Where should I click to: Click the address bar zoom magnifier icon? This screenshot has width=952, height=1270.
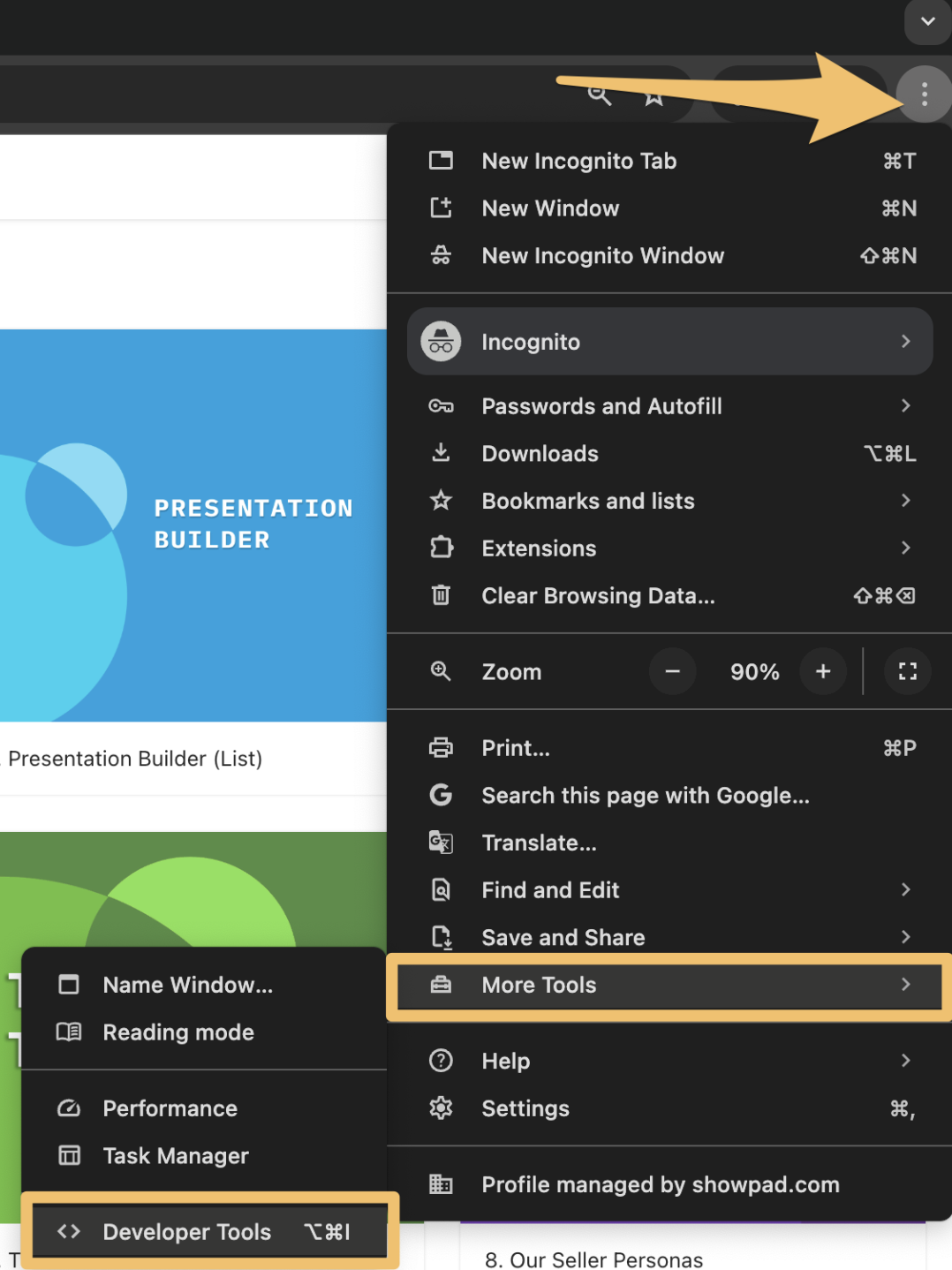coord(600,94)
